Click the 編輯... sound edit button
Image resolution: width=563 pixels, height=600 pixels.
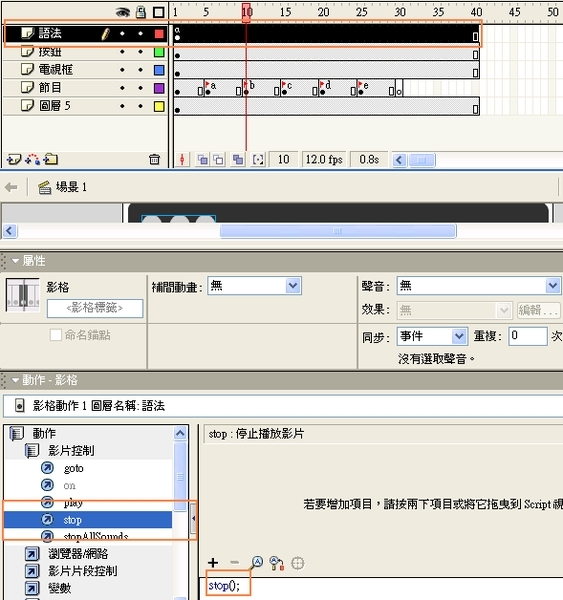539,310
